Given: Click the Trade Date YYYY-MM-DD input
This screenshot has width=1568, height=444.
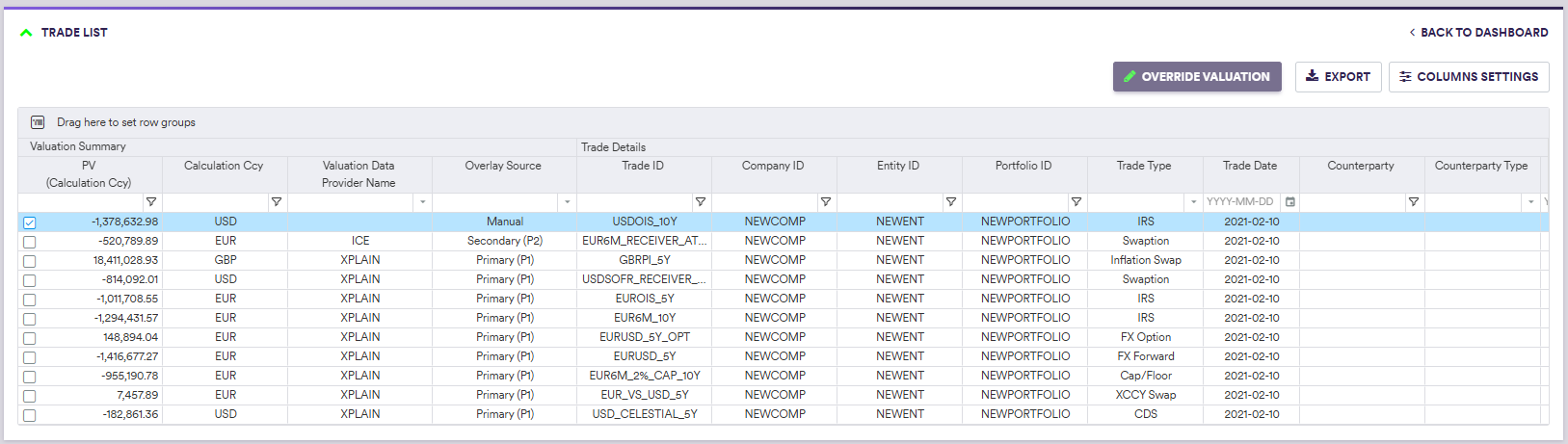Looking at the screenshot, I should point(1240,202).
